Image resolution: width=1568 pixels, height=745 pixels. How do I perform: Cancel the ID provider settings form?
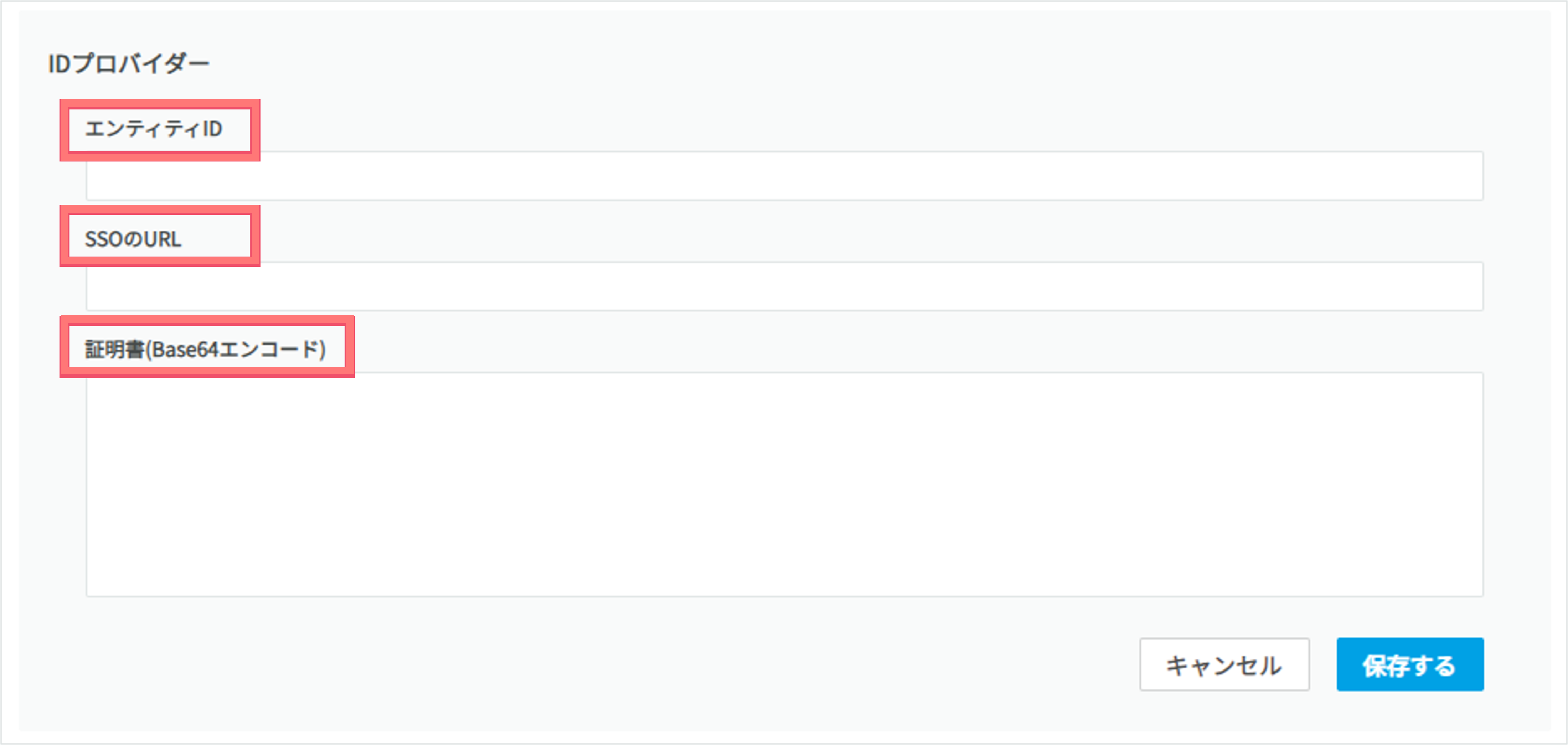click(1224, 664)
